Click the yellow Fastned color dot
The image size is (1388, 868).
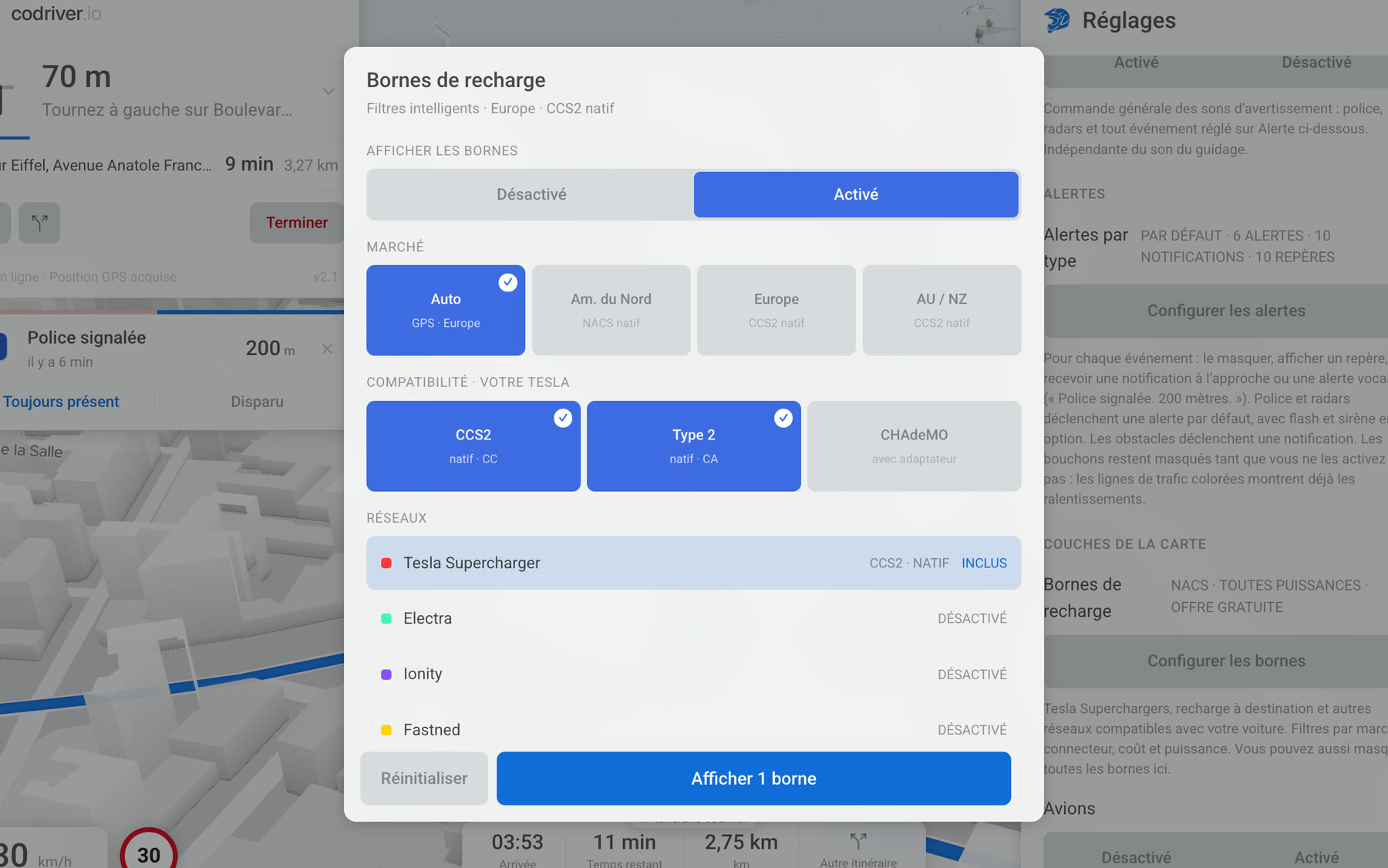(x=386, y=730)
